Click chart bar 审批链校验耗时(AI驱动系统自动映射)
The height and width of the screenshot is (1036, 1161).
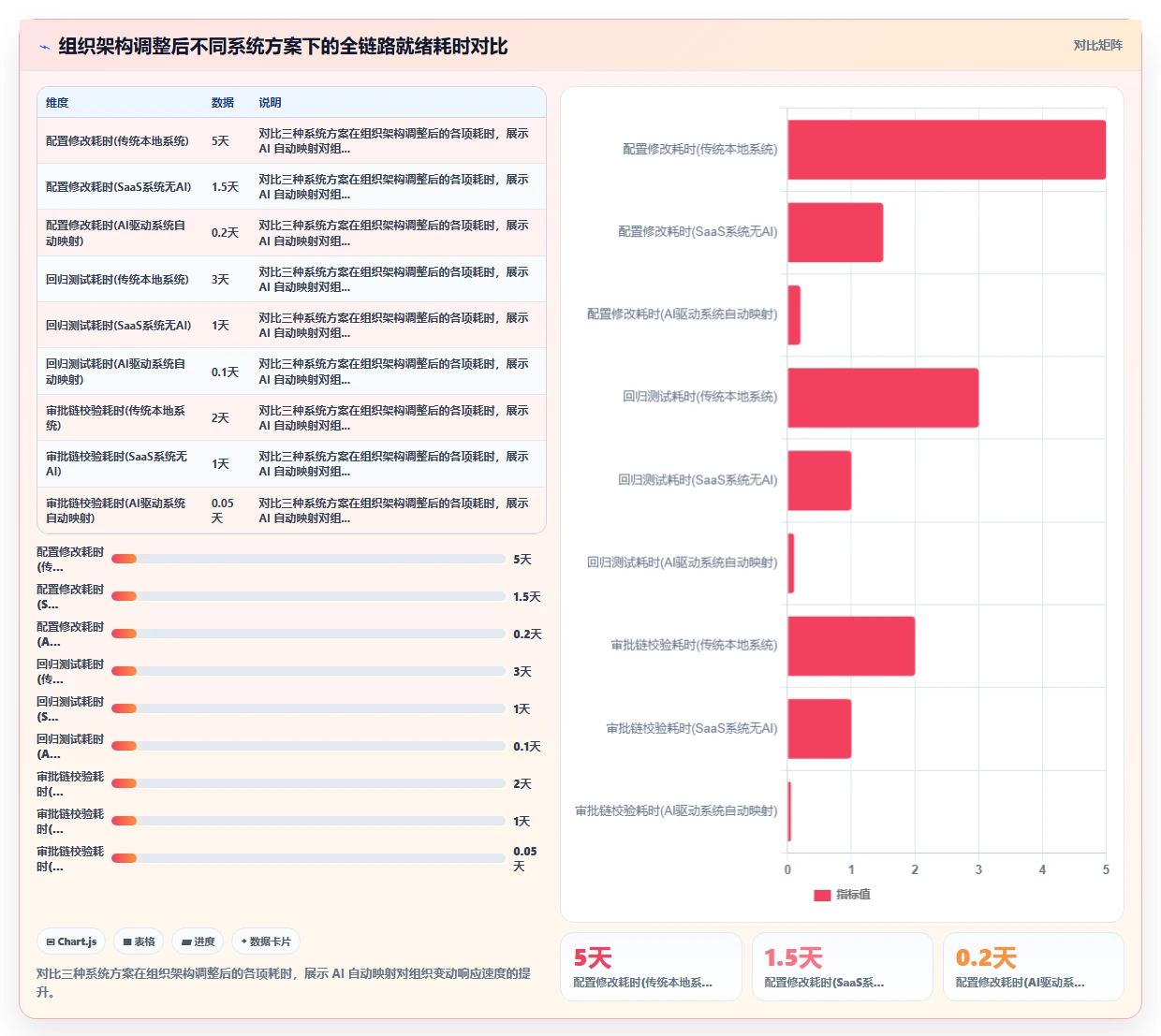tap(789, 811)
